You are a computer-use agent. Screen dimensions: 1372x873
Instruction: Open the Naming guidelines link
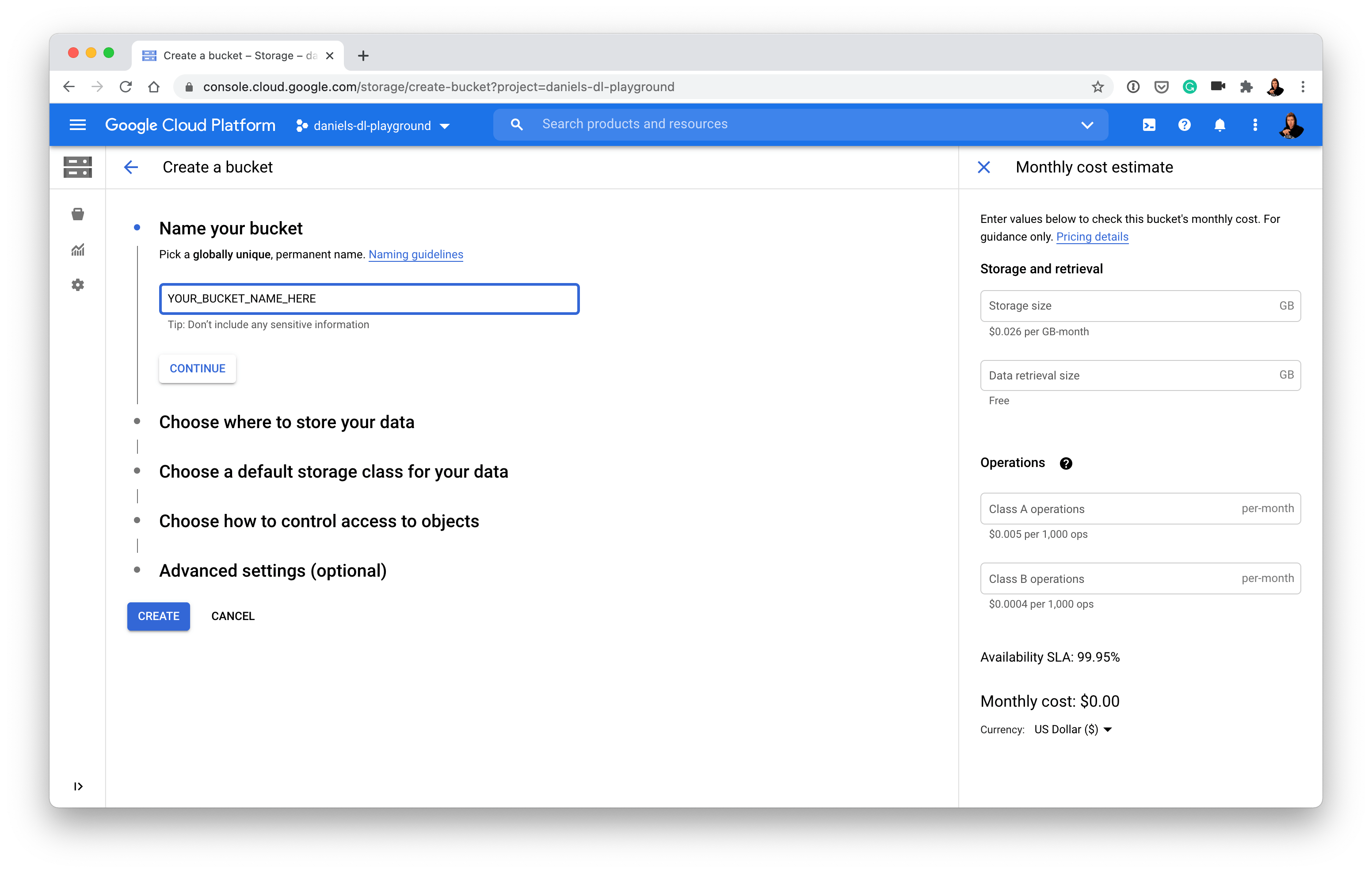[415, 254]
